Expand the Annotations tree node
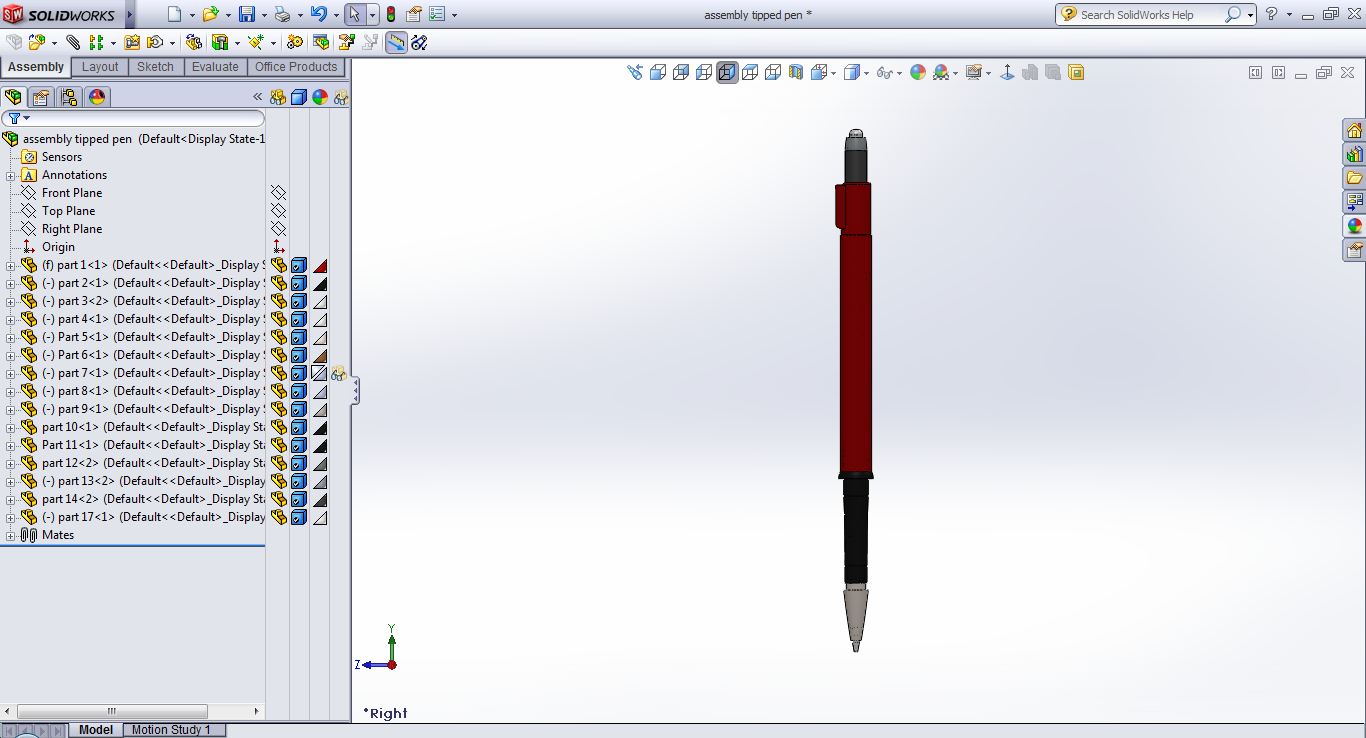The height and width of the screenshot is (738, 1366). 11,176
